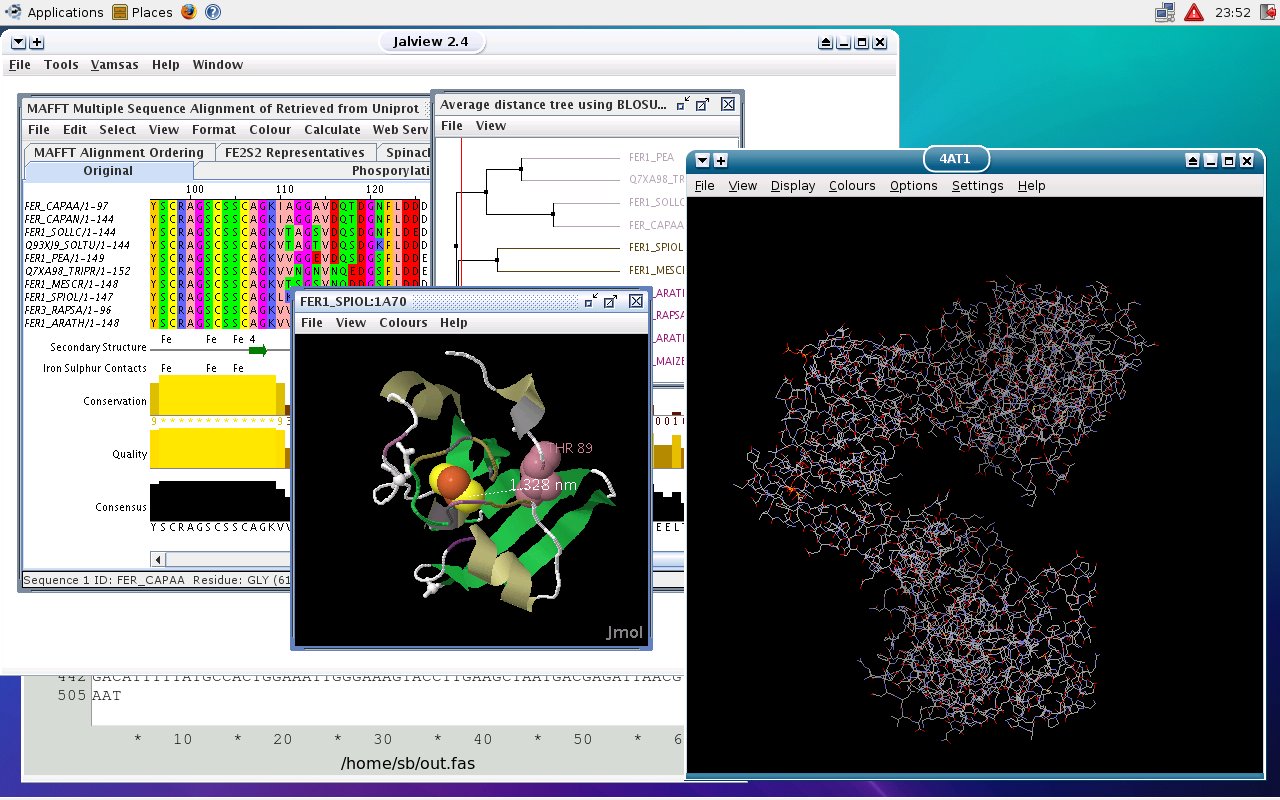This screenshot has width=1280, height=800.
Task: Open View menu in tree window
Action: (x=490, y=125)
